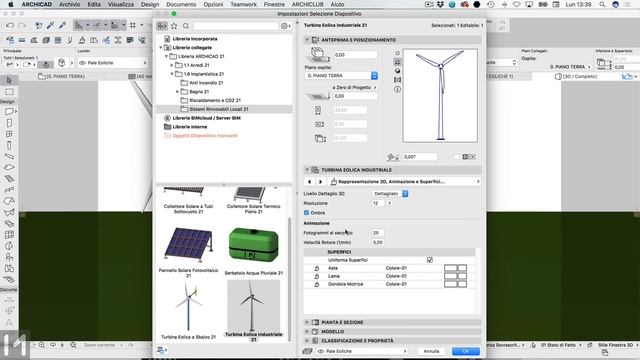The width and height of the screenshot is (640, 360).
Task: Select the Marquee tool in the toolbox
Action: click(x=9, y=92)
